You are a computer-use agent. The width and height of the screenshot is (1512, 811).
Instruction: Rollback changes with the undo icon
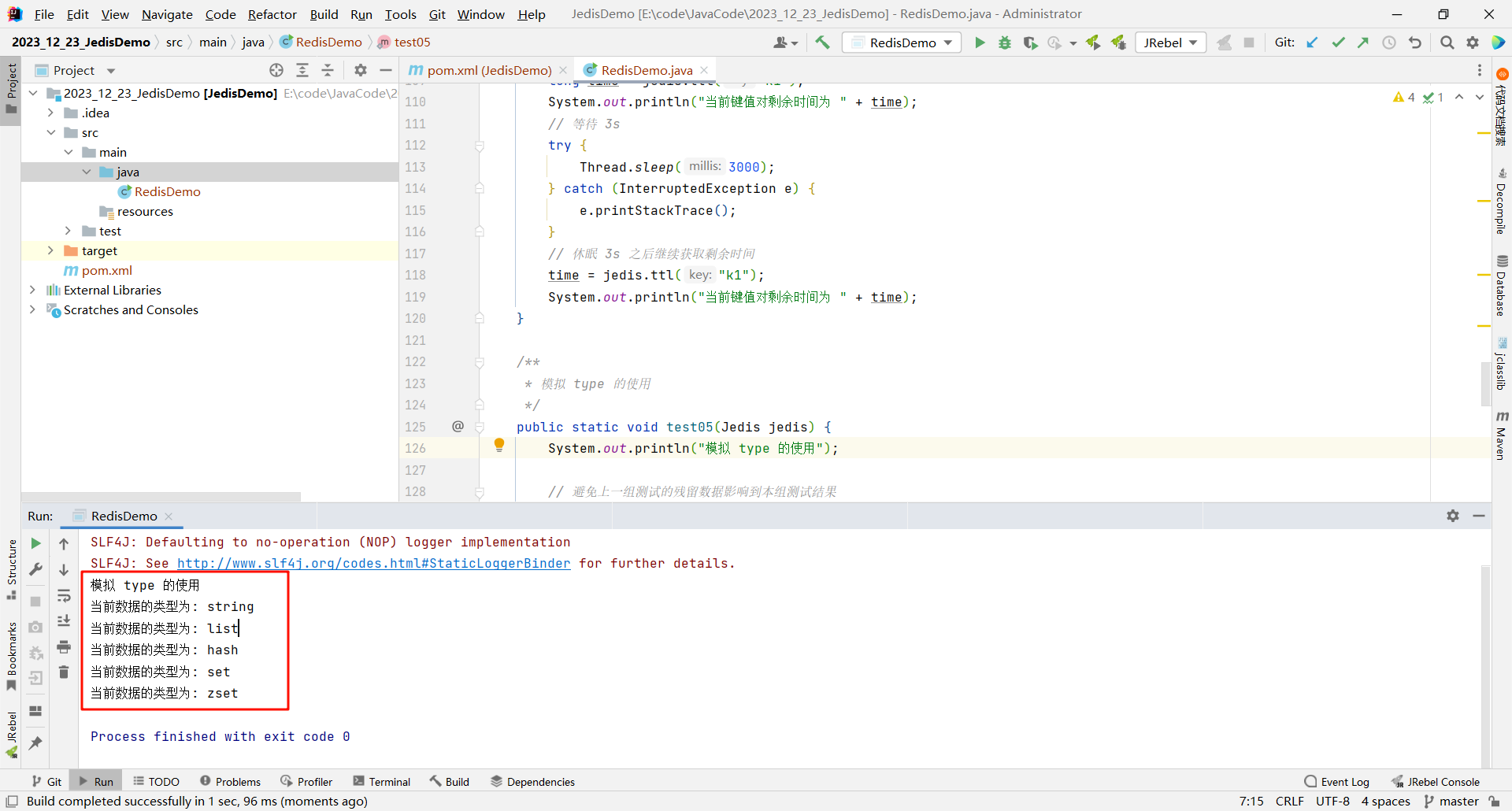(1415, 43)
